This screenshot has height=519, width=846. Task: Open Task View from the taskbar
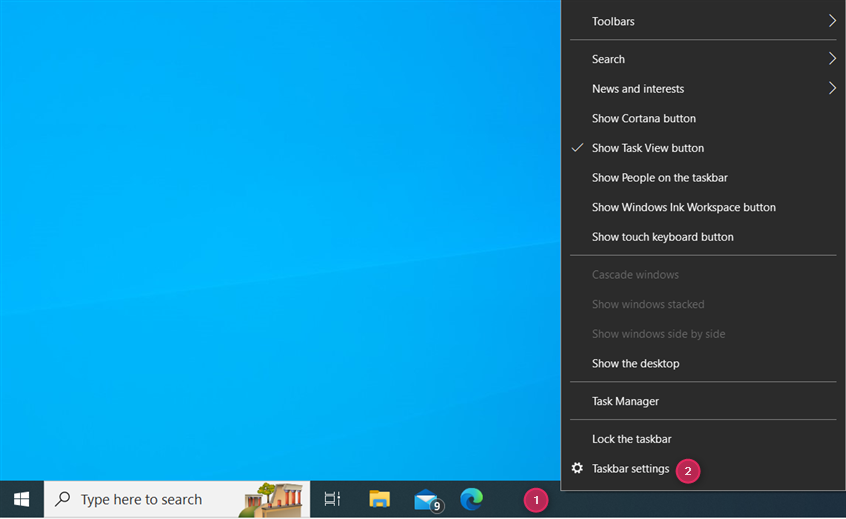332,499
